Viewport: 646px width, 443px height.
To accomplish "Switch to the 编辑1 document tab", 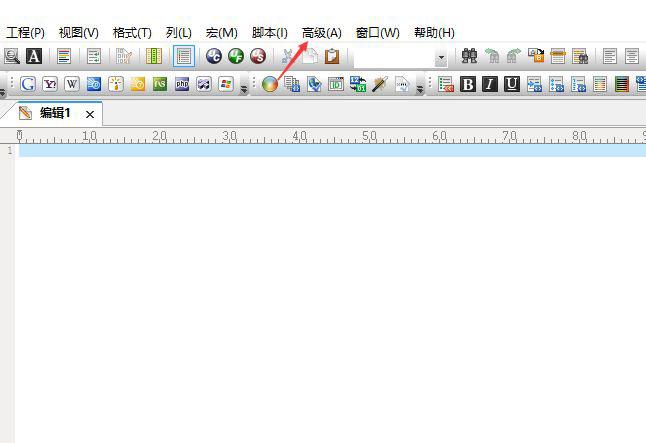I will (x=54, y=114).
